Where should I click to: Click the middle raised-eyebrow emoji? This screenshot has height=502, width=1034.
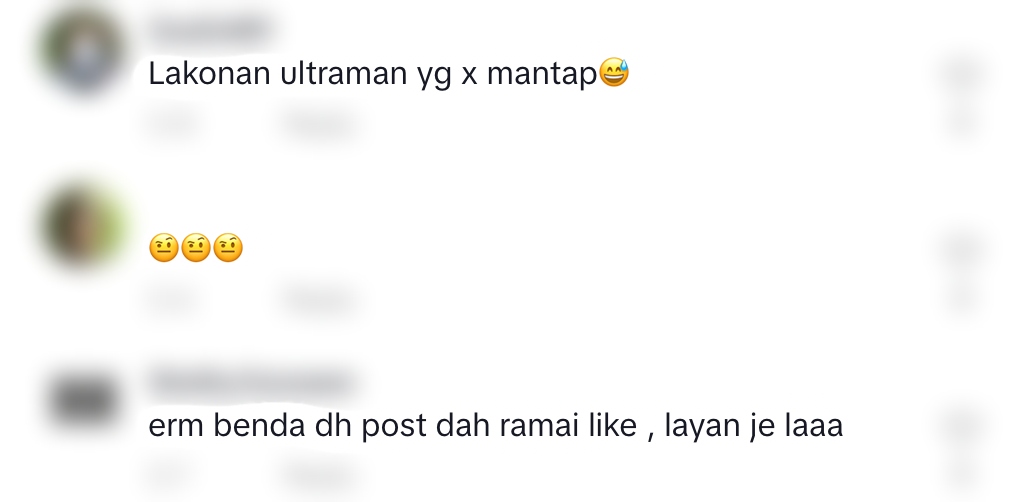coord(196,248)
